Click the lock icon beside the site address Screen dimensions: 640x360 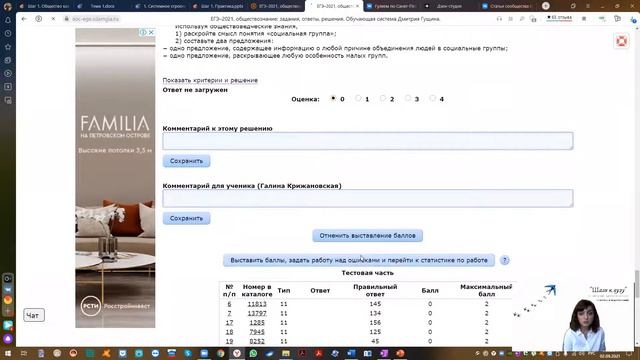pyautogui.click(x=67, y=19)
